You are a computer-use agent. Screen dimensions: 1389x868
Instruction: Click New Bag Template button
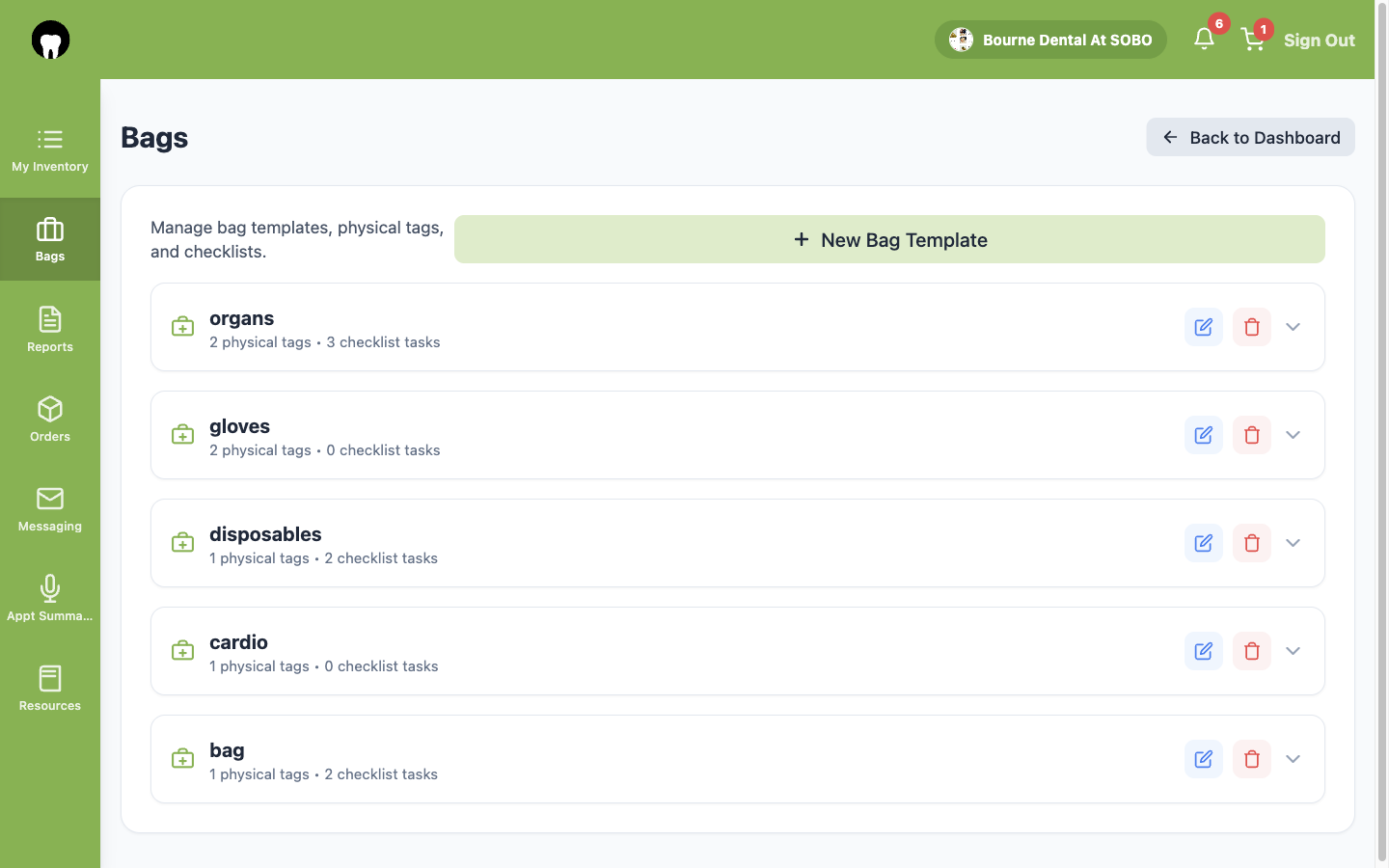(x=889, y=239)
